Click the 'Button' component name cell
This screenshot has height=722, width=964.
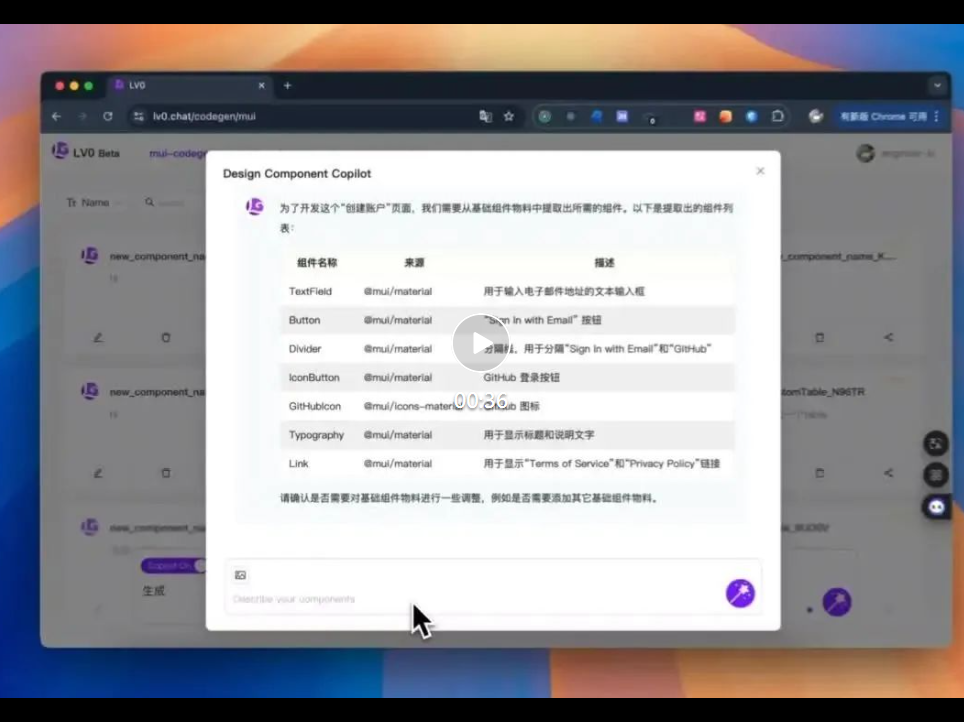tap(304, 320)
